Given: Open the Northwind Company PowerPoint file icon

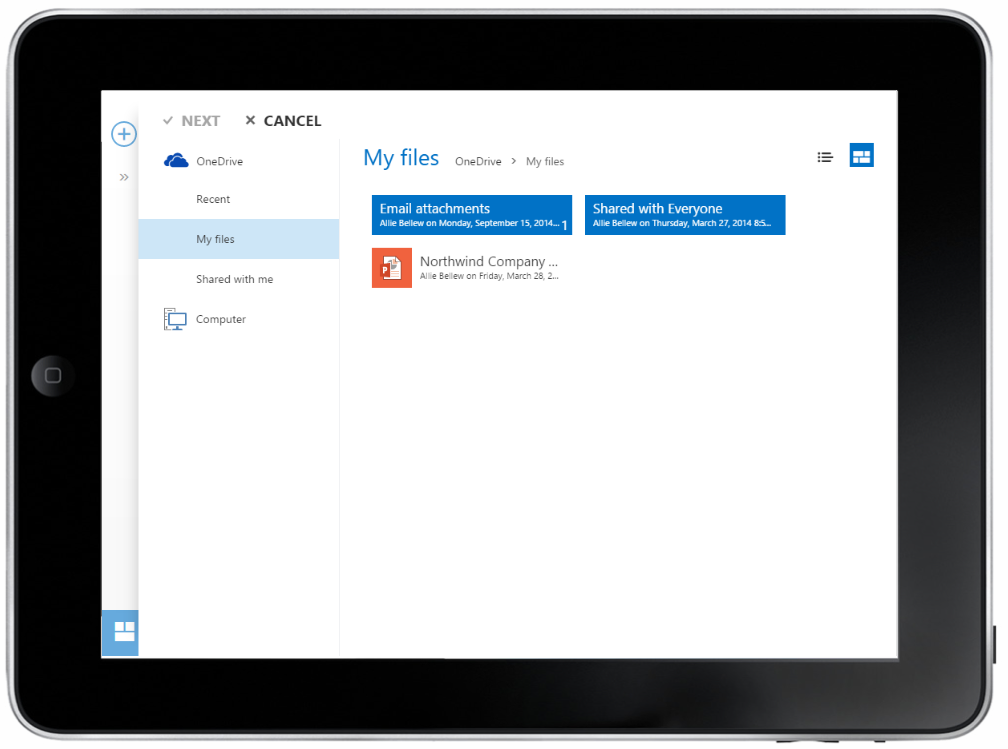Looking at the screenshot, I should [x=391, y=267].
